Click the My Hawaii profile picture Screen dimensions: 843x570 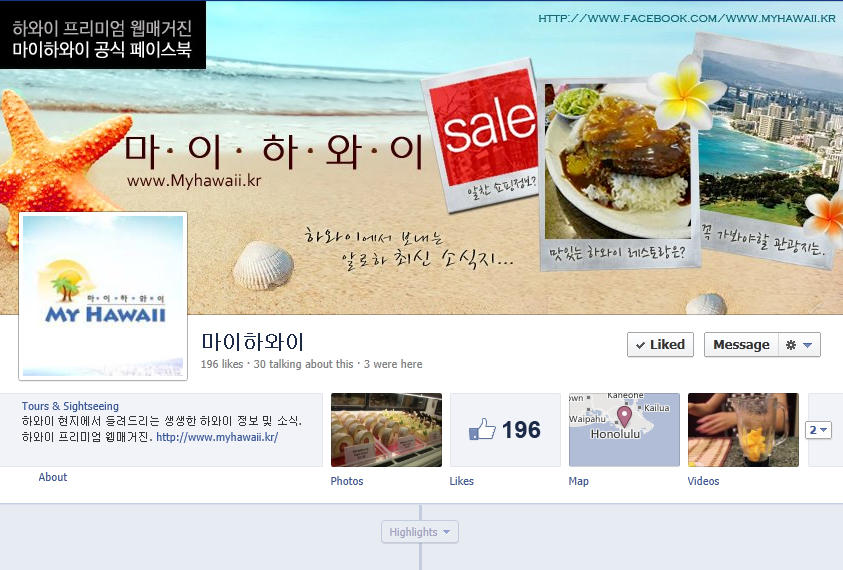(x=103, y=296)
